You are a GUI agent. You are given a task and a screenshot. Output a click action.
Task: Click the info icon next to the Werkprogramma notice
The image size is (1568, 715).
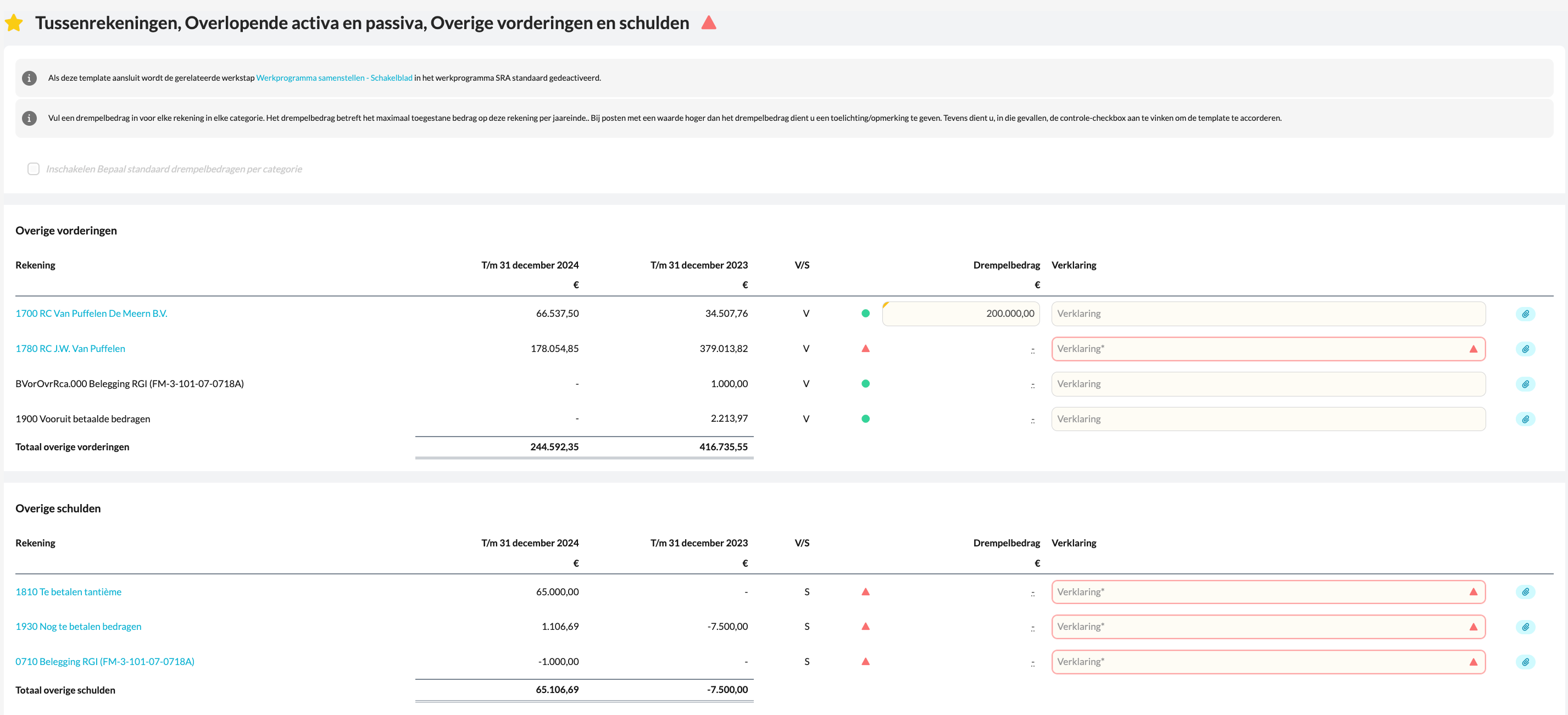click(x=29, y=78)
